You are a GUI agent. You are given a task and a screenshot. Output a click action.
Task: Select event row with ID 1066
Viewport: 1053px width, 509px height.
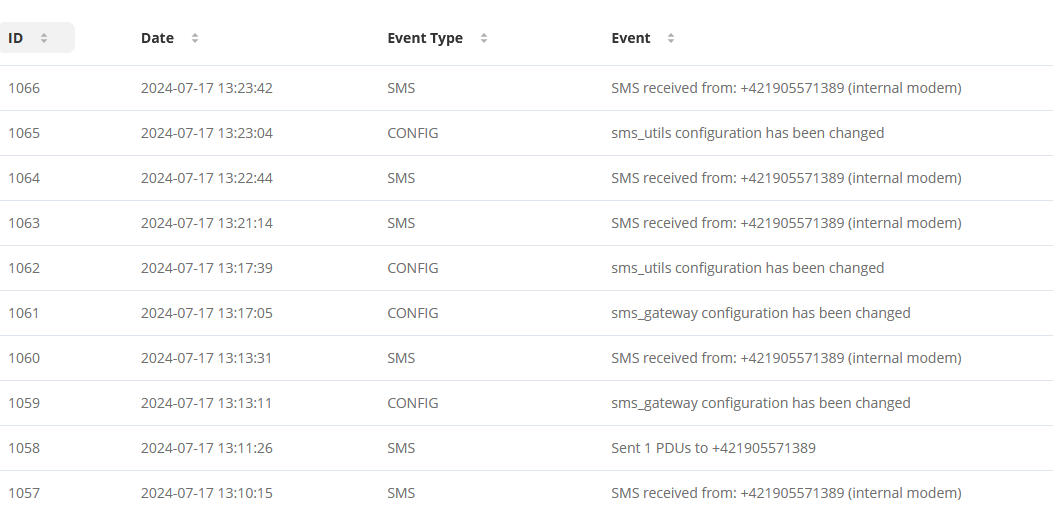(x=526, y=88)
